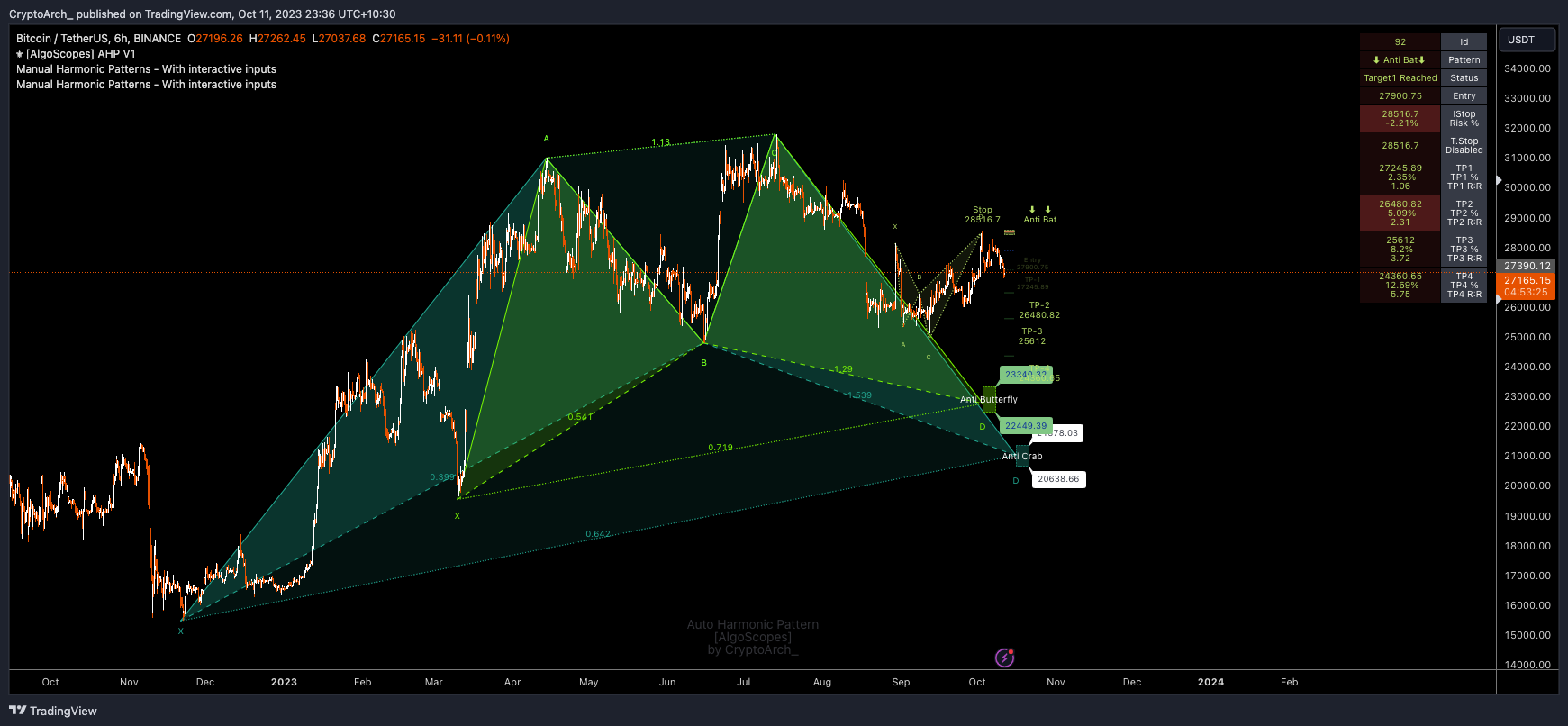Viewport: 1568px width, 726px height.
Task: Click the 2024 label on time axis
Action: click(1210, 682)
